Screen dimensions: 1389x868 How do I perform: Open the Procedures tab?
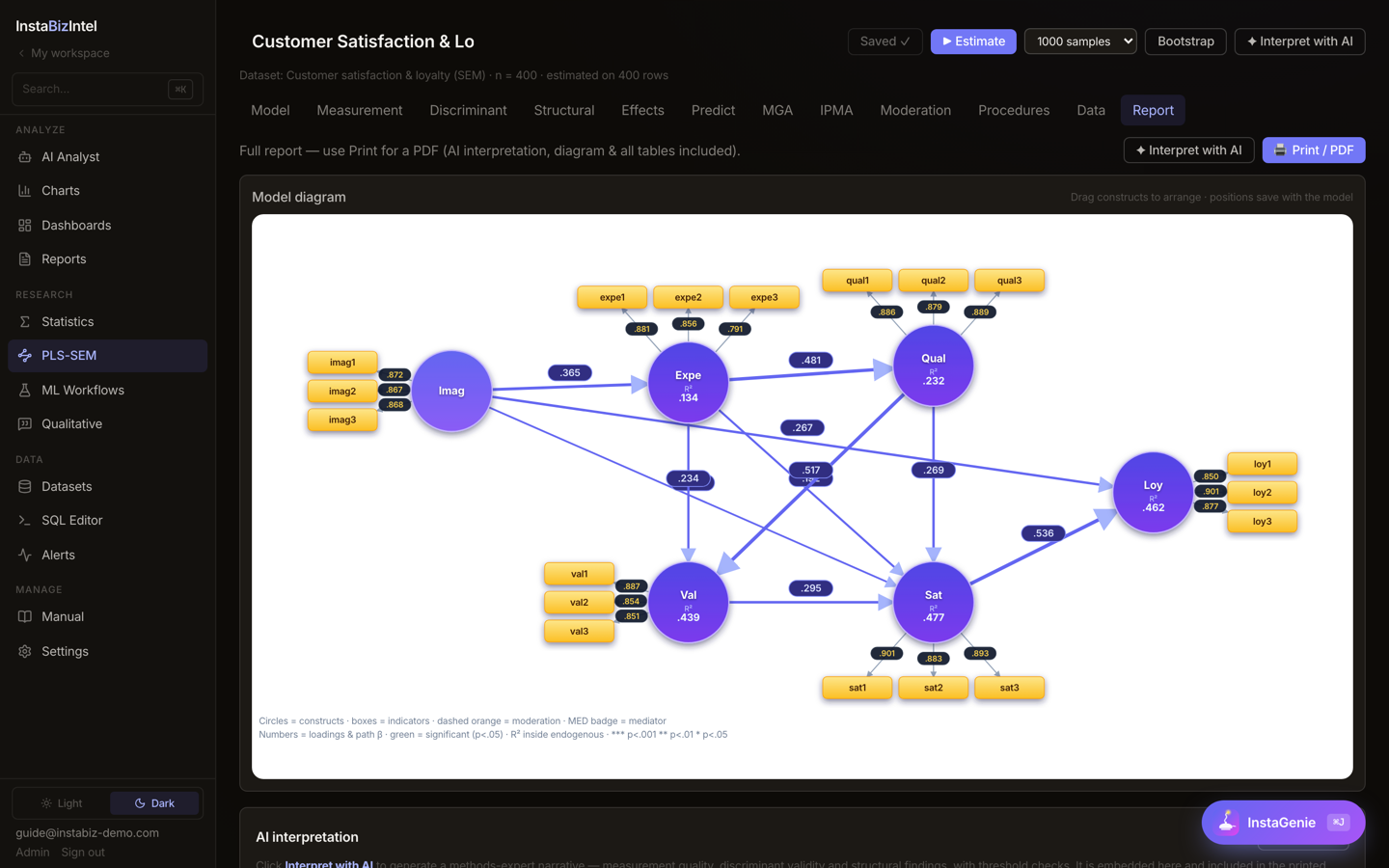point(1014,111)
